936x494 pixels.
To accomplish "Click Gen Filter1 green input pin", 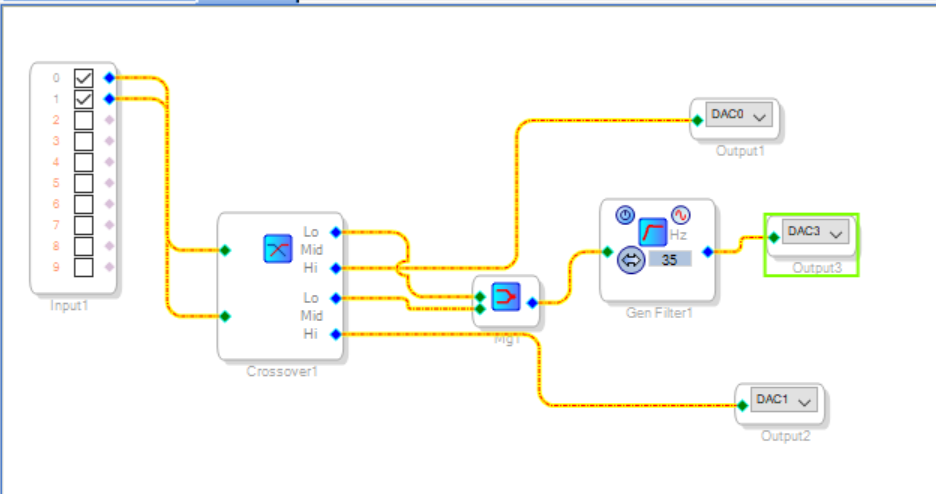I will pyautogui.click(x=607, y=252).
